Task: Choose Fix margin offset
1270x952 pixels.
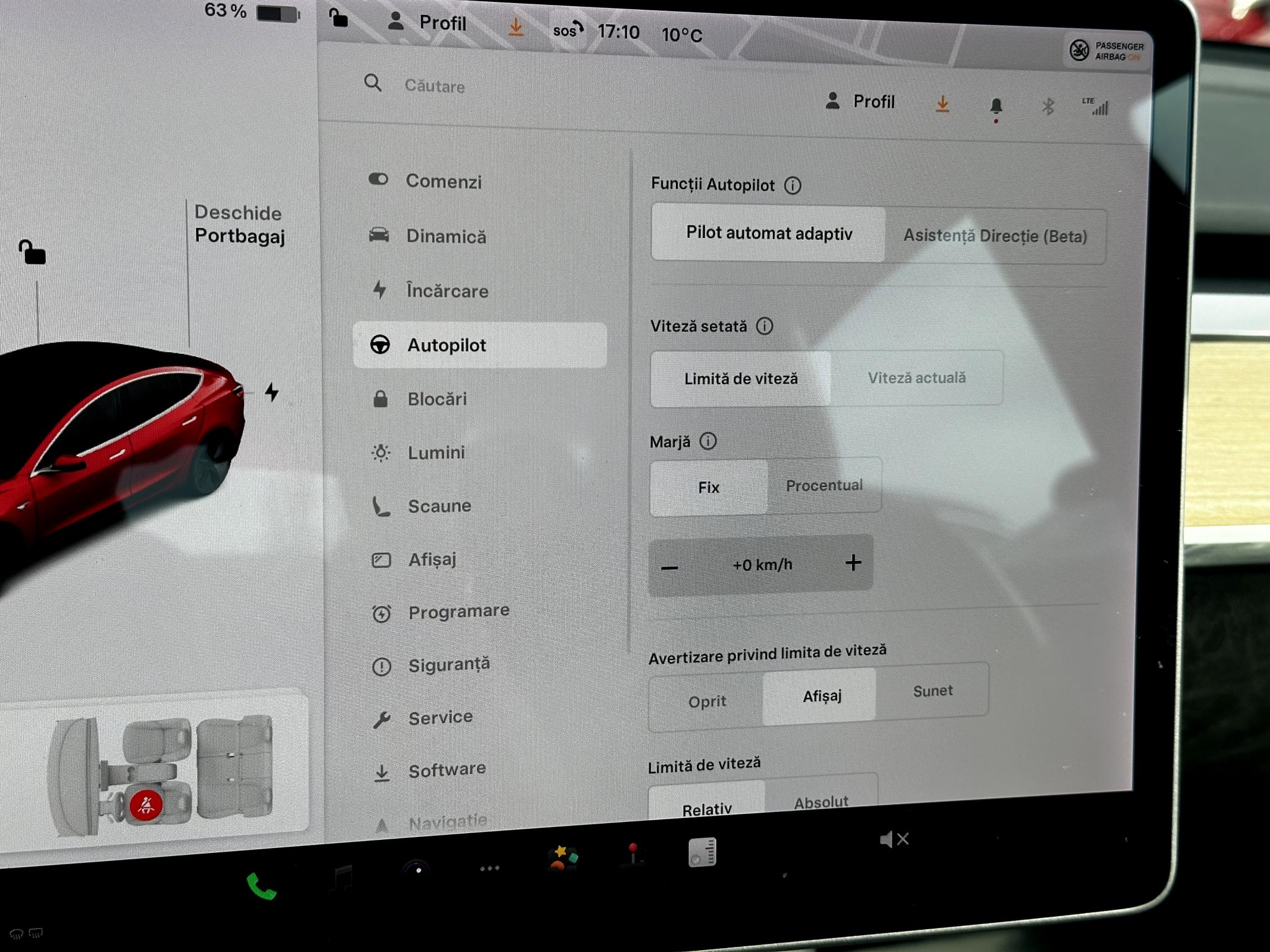Action: coord(709,487)
